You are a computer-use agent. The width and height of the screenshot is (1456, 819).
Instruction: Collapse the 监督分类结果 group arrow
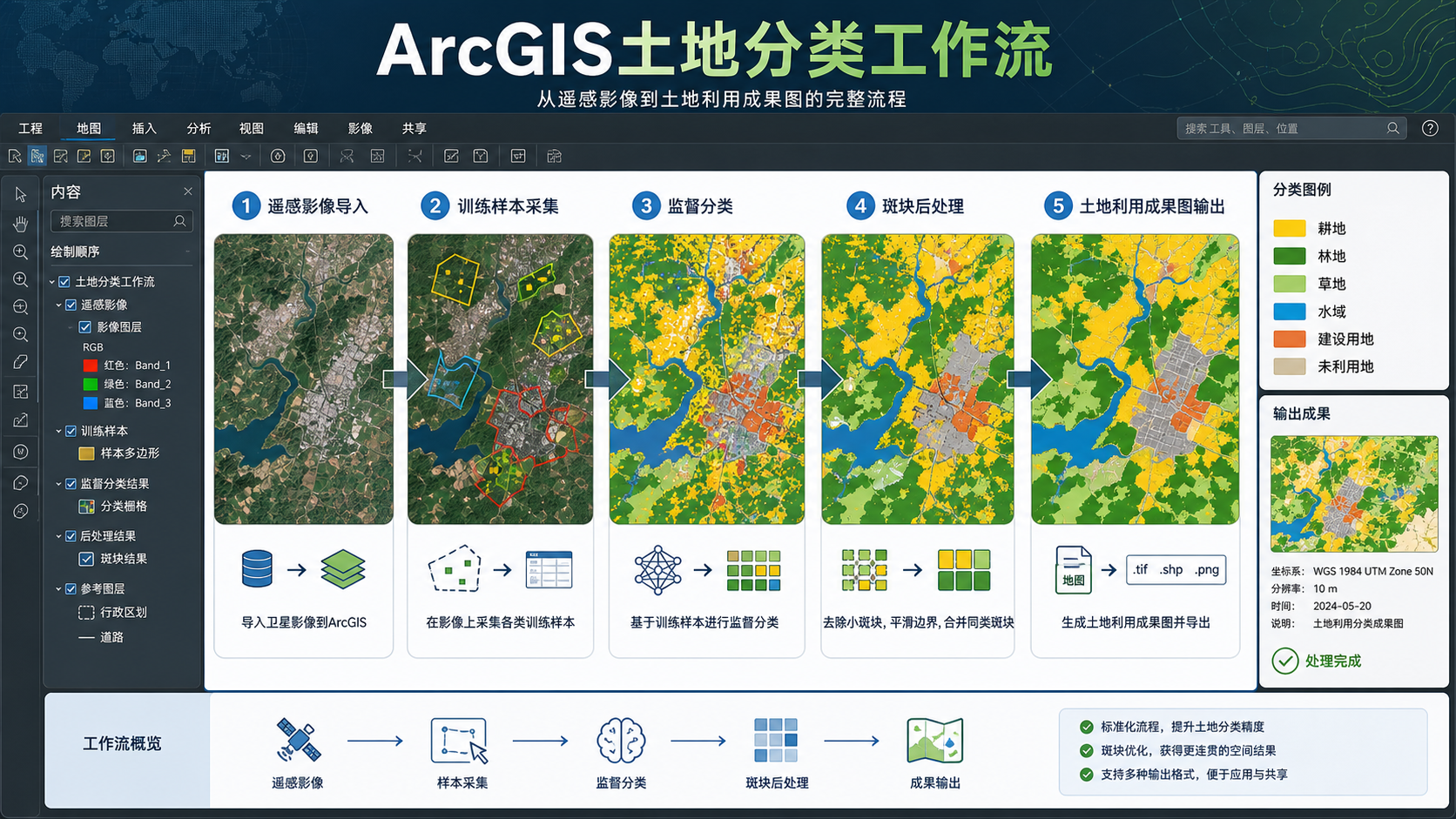[x=59, y=484]
